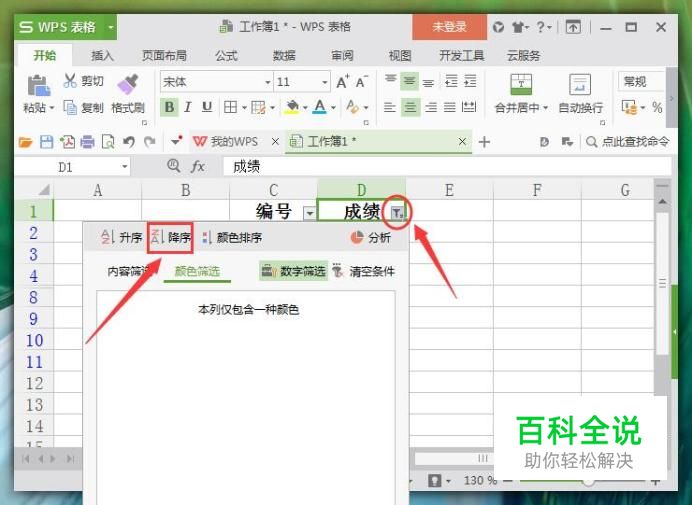Click the zoom slider handle

[588, 482]
